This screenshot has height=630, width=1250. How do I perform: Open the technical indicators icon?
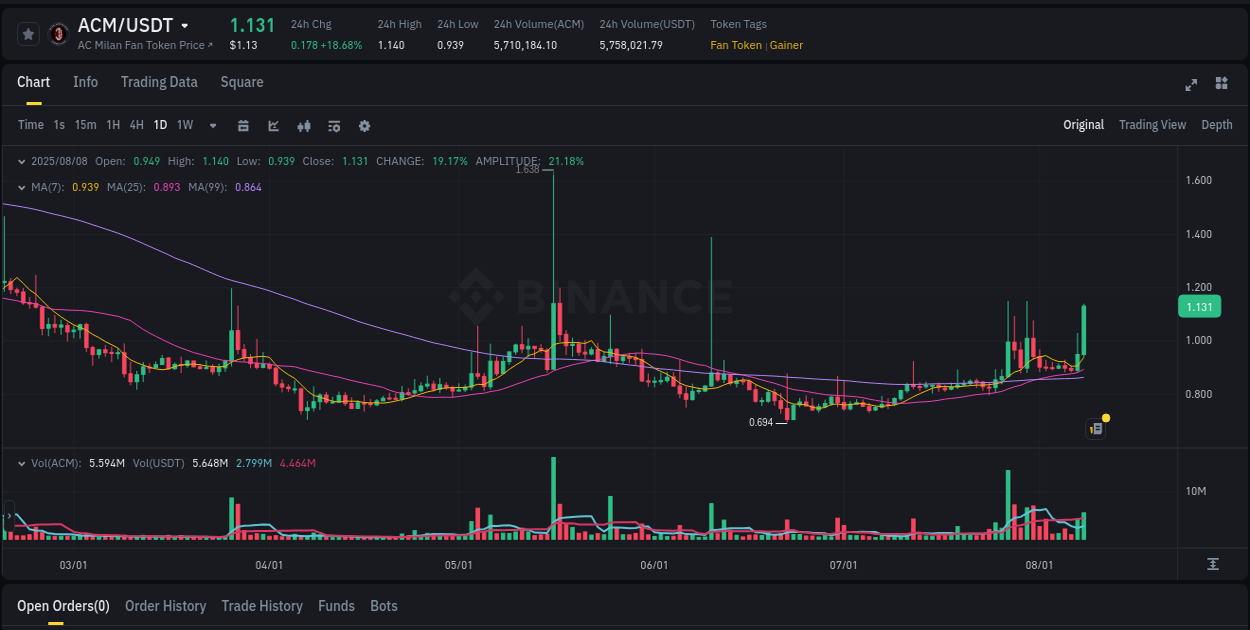click(x=303, y=125)
